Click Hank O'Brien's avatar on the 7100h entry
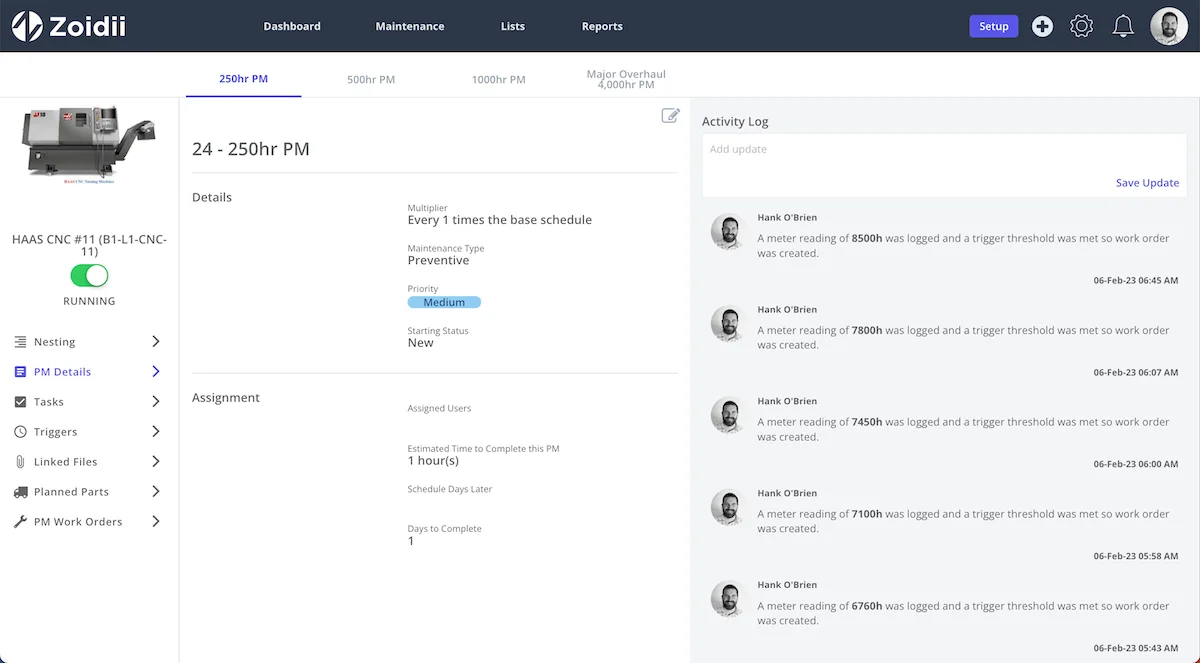Viewport: 1200px width, 663px height. [x=729, y=507]
